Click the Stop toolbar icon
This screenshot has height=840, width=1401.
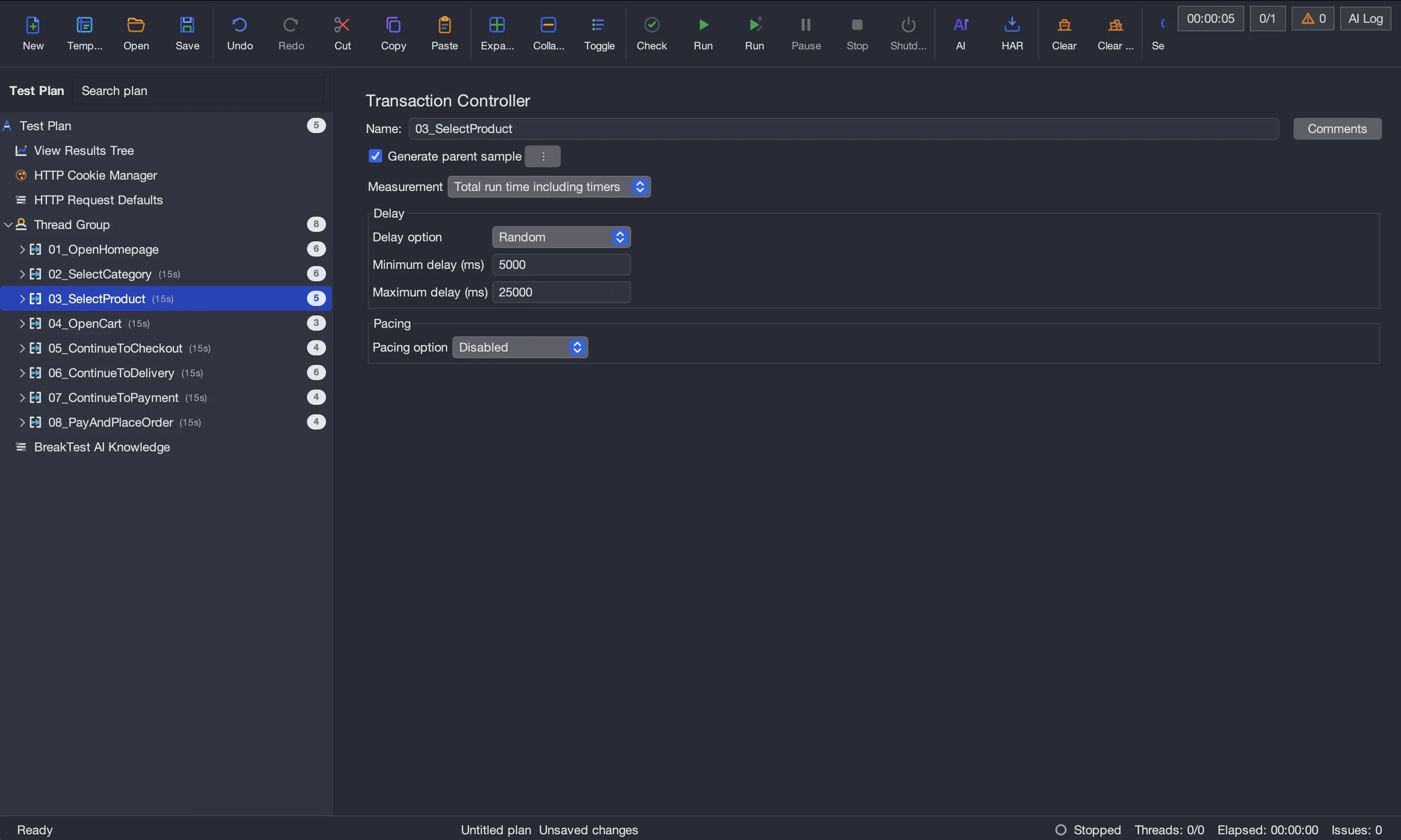857,25
